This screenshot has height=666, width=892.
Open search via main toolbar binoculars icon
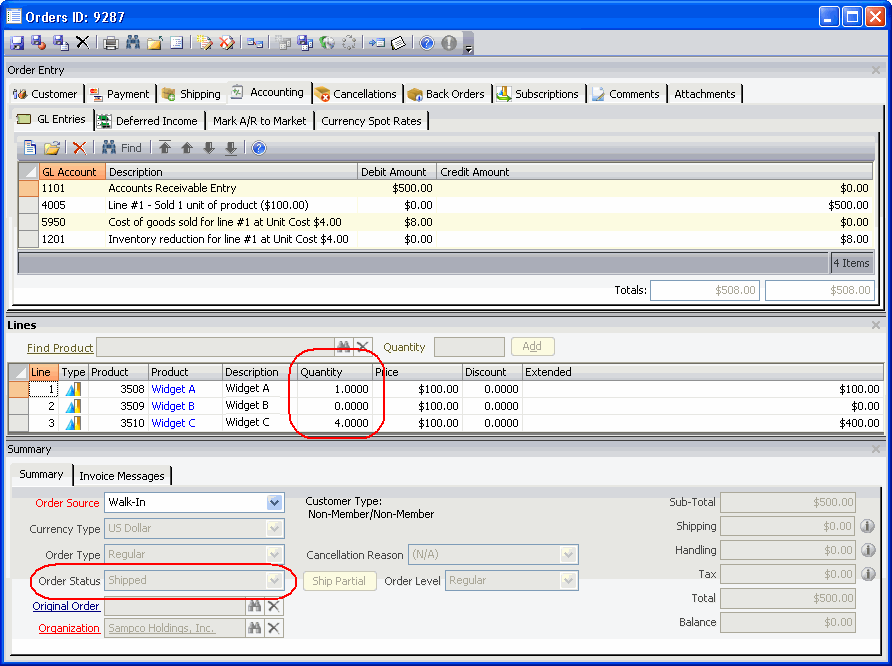pyautogui.click(x=133, y=43)
